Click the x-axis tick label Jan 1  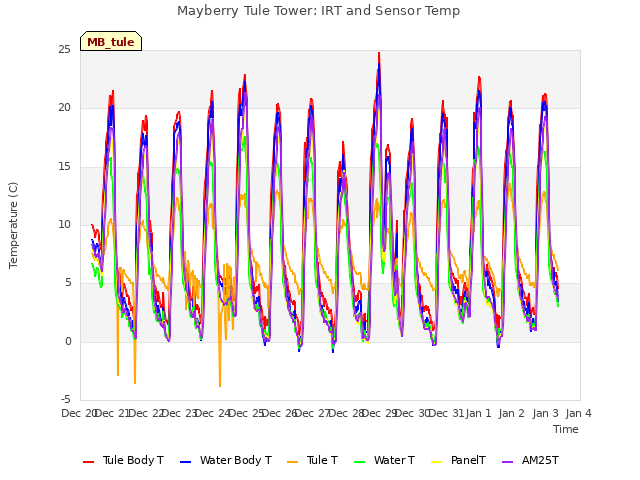tap(478, 413)
